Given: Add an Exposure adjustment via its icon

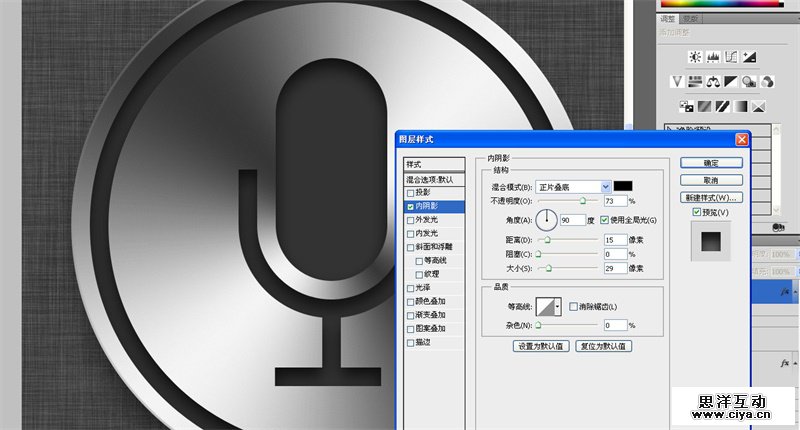Looking at the screenshot, I should (751, 57).
